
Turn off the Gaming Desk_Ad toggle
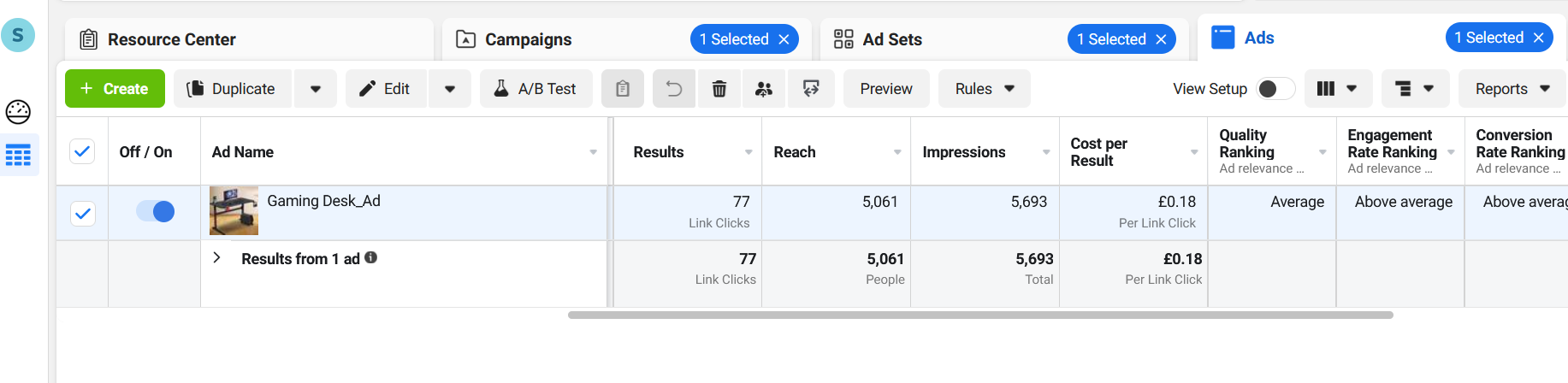(x=156, y=211)
